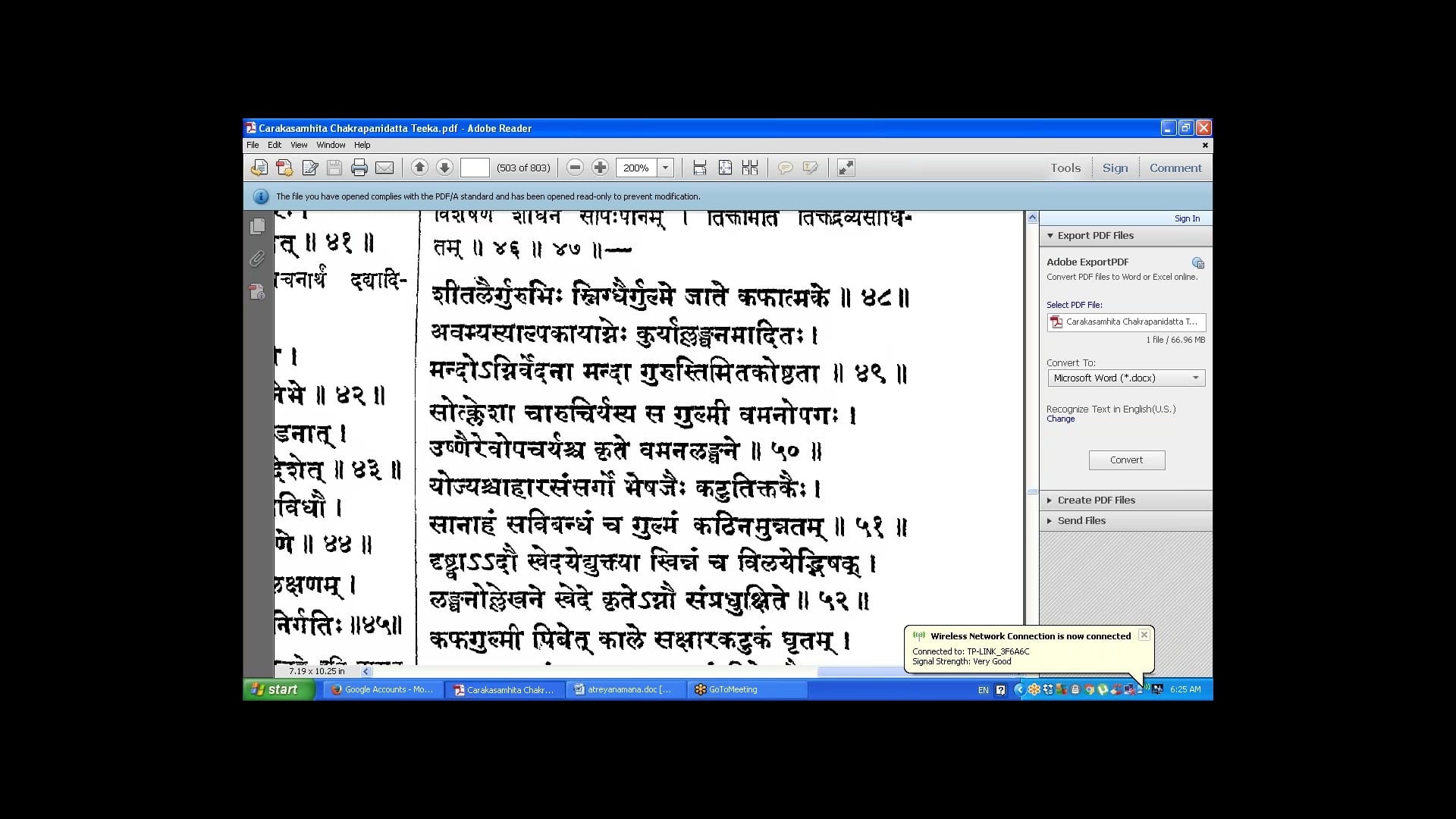Expand the Send Files section
Screen dimensions: 1456x819
(x=1081, y=520)
